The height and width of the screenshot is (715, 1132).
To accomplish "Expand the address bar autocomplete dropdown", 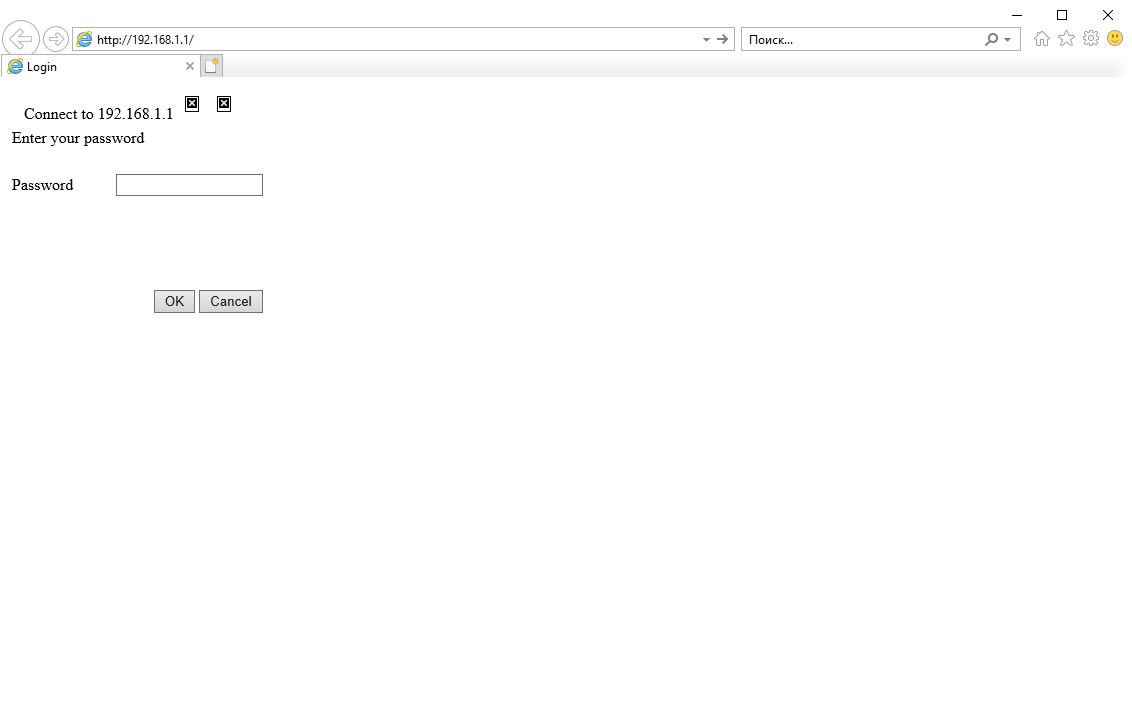I will pos(706,40).
